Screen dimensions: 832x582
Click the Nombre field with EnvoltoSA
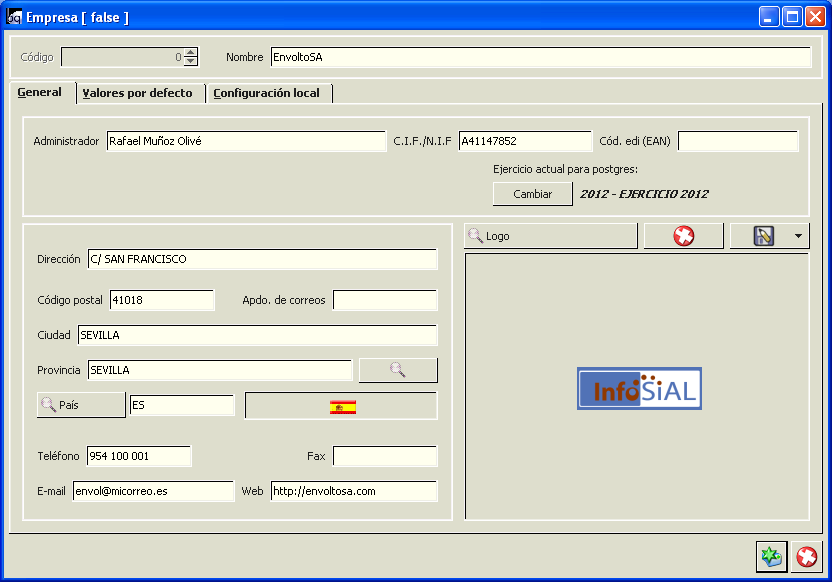pos(541,57)
